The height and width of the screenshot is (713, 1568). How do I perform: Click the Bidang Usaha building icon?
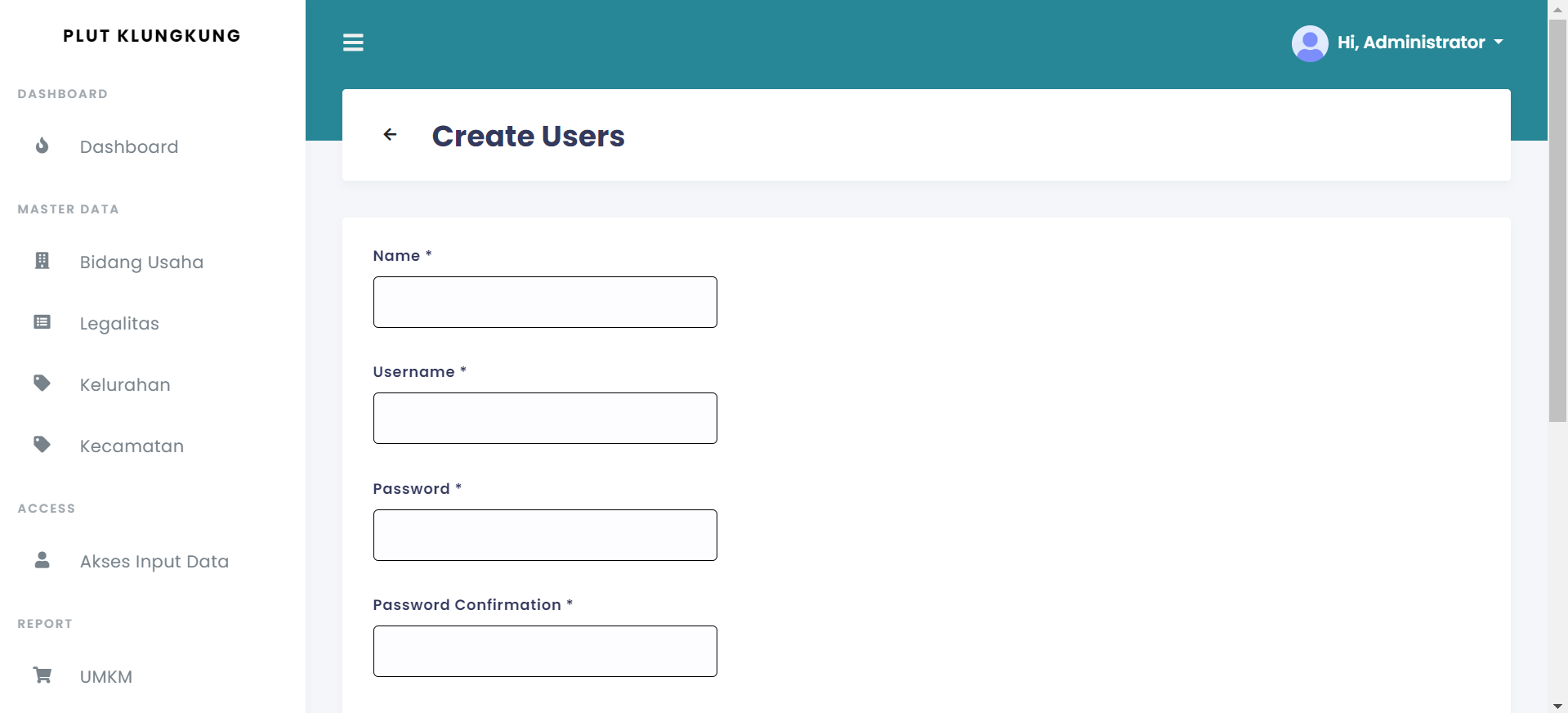coord(42,261)
